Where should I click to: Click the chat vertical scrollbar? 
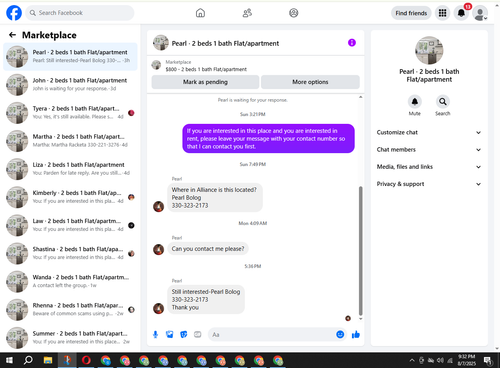360,250
